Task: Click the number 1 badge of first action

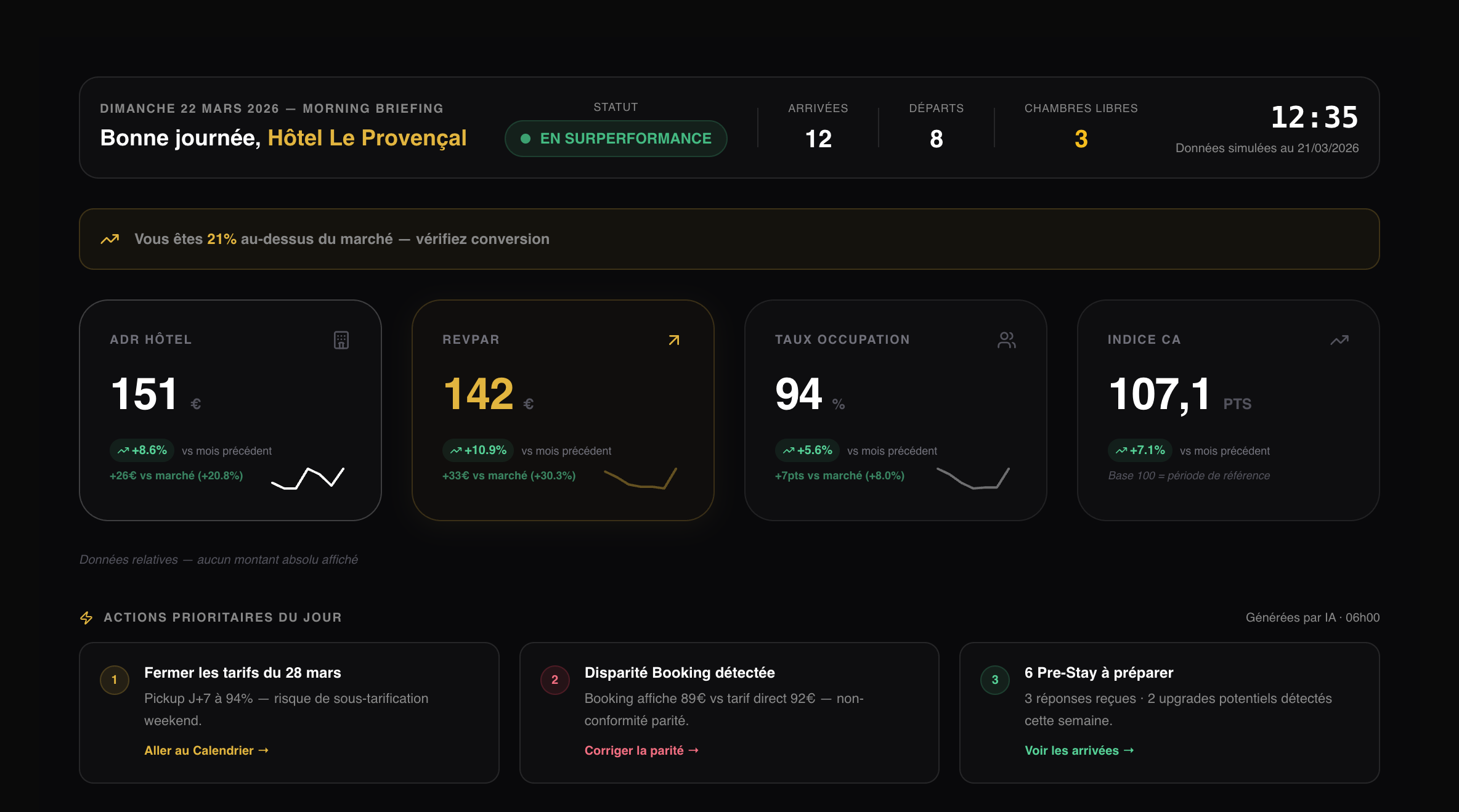Action: [x=115, y=680]
